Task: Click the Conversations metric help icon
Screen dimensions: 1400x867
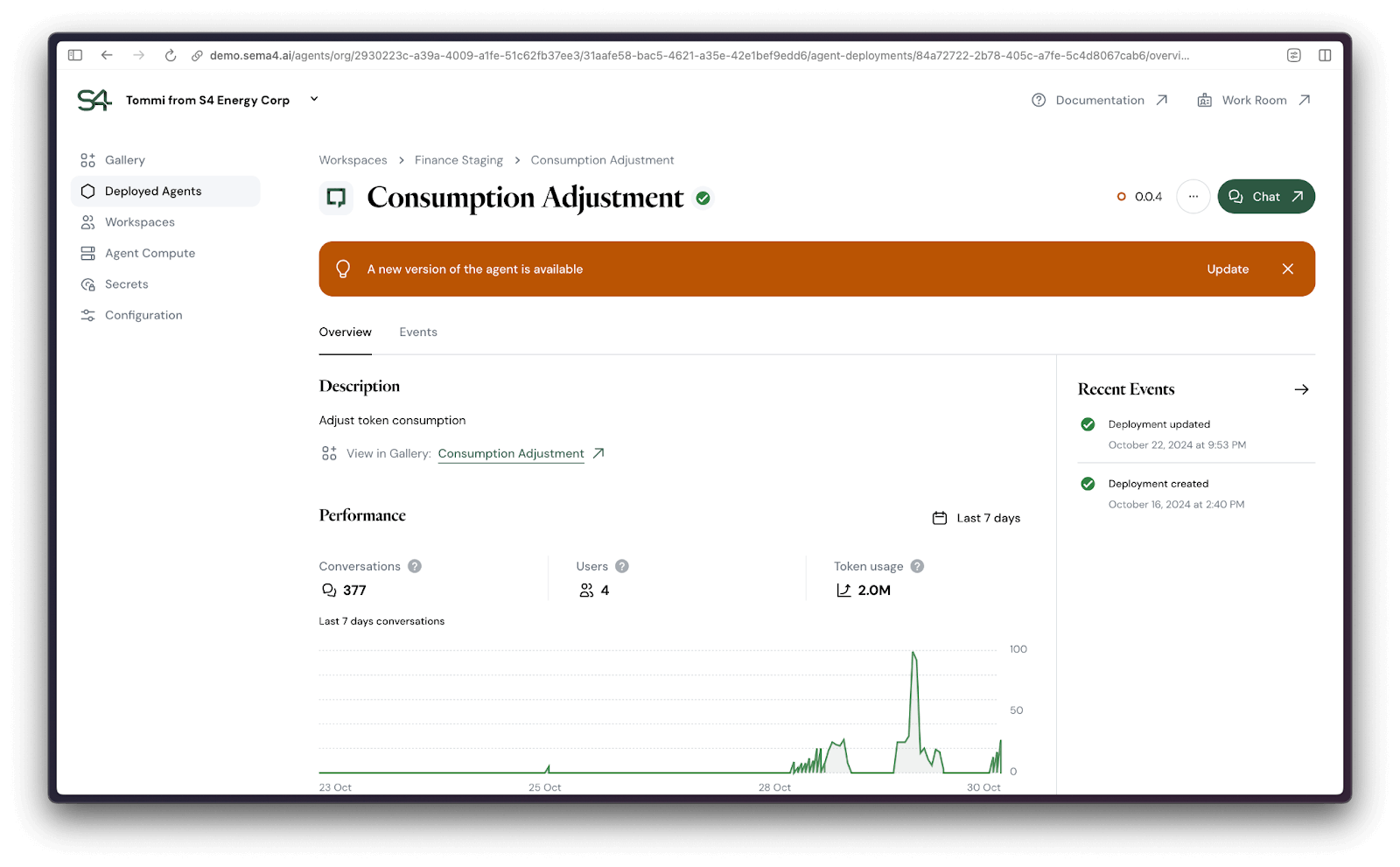Action: [x=414, y=566]
